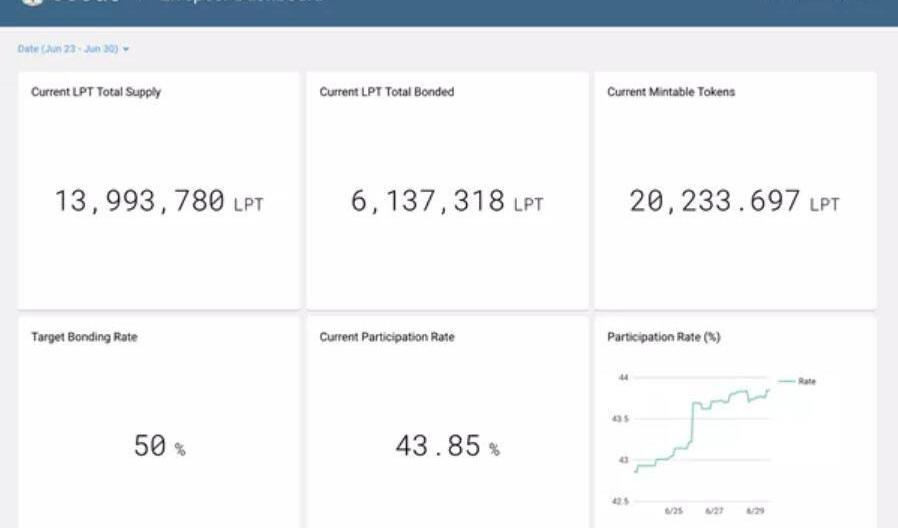Click the 6,137,318 LPT bonded value

click(x=446, y=202)
